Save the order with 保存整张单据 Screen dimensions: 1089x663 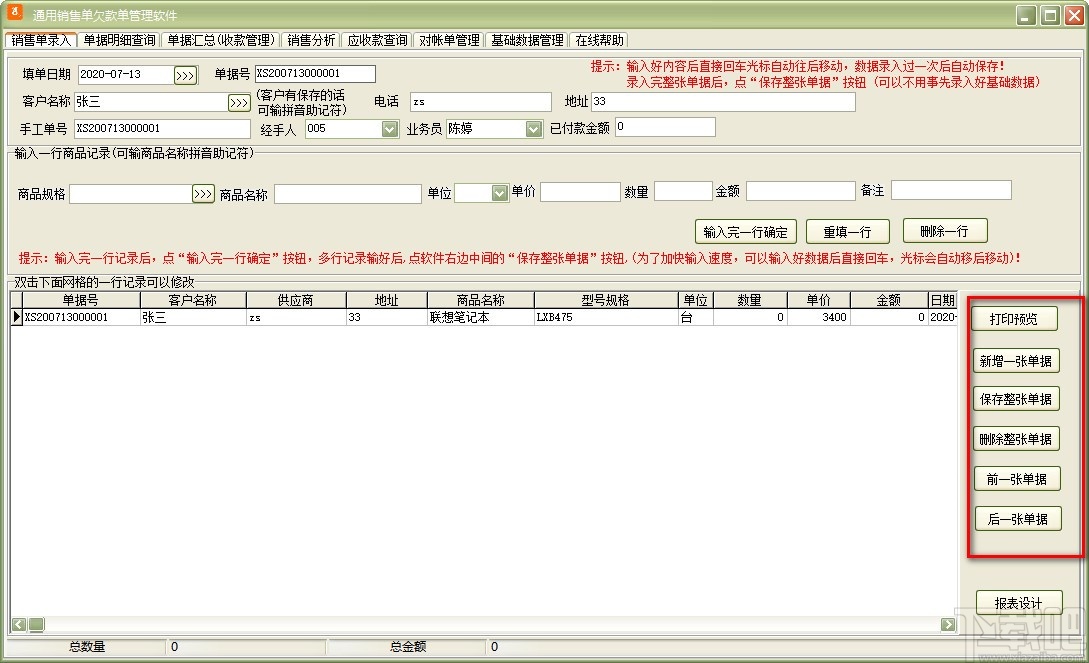(x=1016, y=398)
